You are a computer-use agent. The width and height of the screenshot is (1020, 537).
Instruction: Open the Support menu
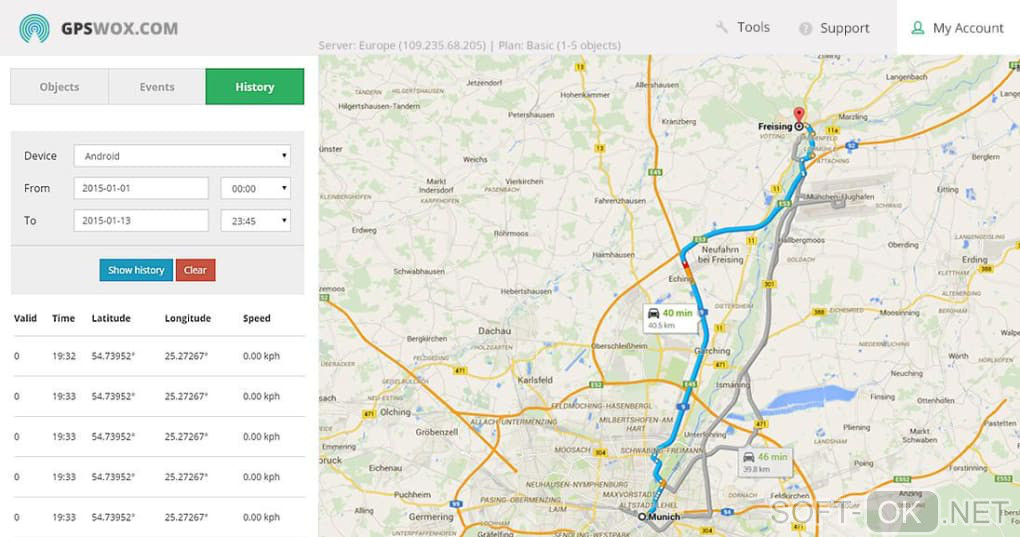tap(834, 28)
